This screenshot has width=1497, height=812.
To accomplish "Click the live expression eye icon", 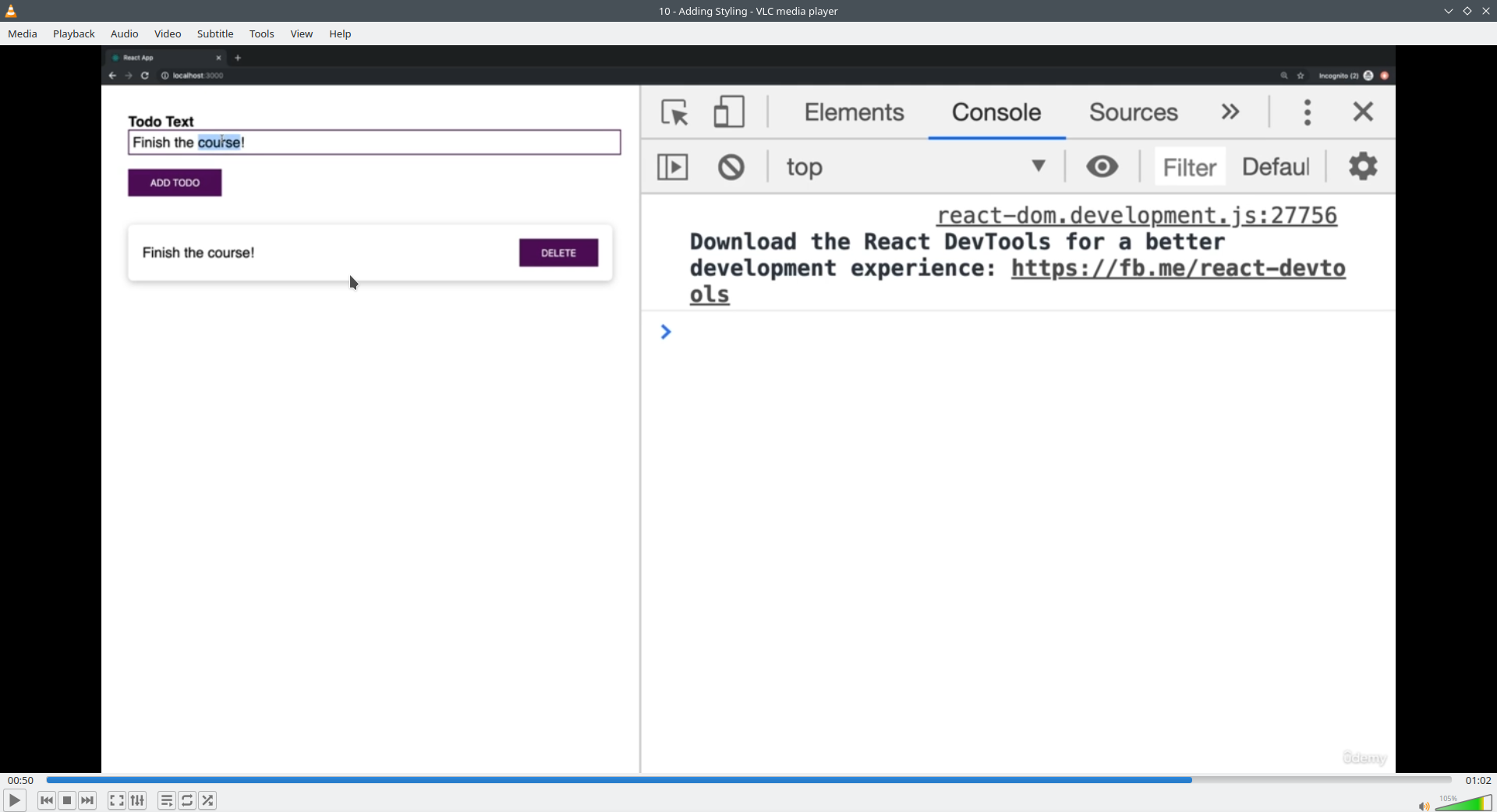I will 1102,167.
